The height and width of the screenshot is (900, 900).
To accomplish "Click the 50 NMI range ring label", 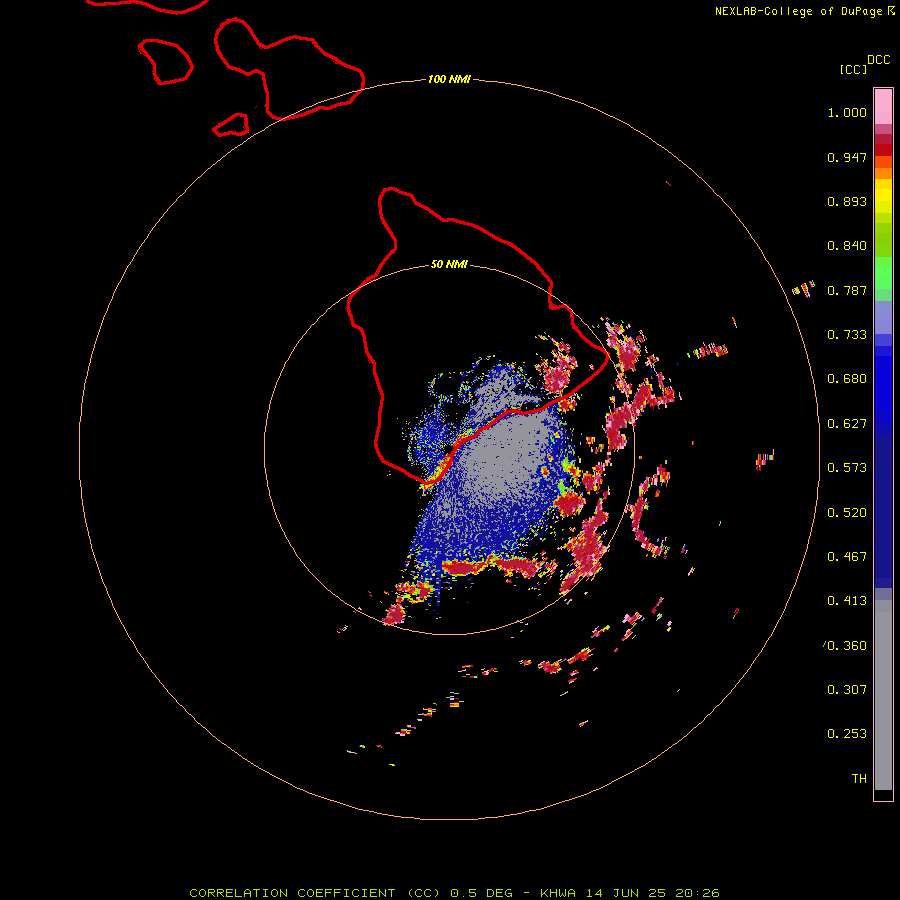I will [x=449, y=264].
